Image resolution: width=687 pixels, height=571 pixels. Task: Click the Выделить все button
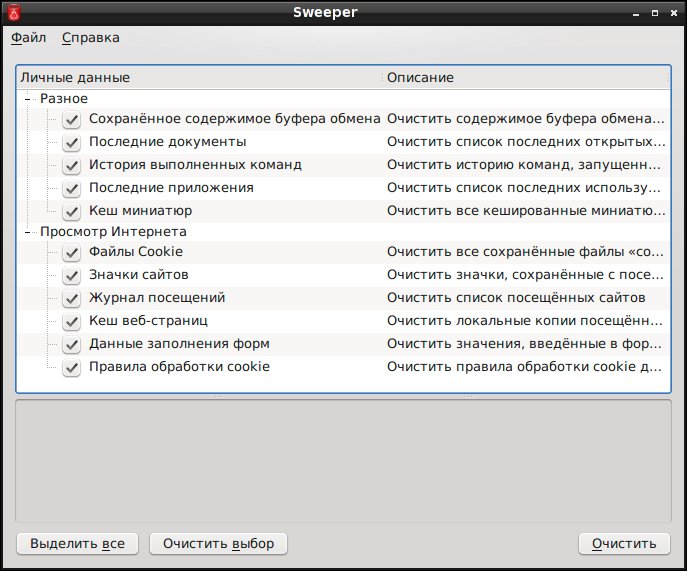click(78, 544)
